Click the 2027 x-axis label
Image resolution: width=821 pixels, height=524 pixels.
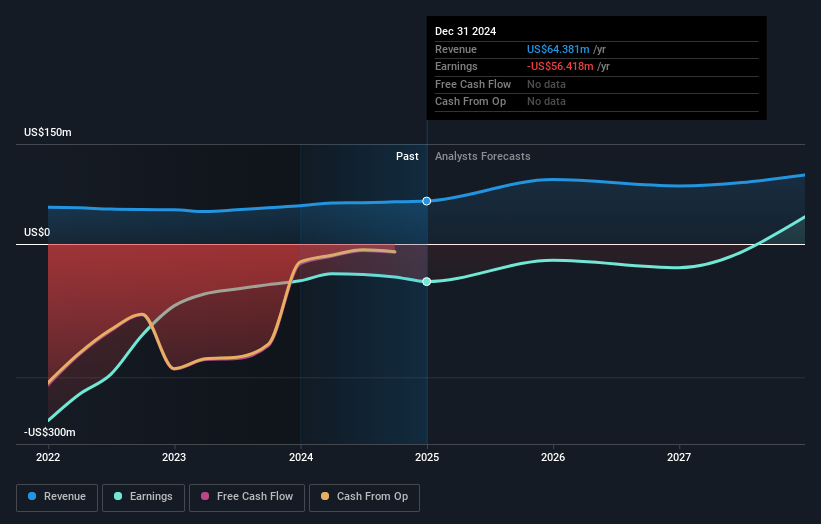pos(679,457)
